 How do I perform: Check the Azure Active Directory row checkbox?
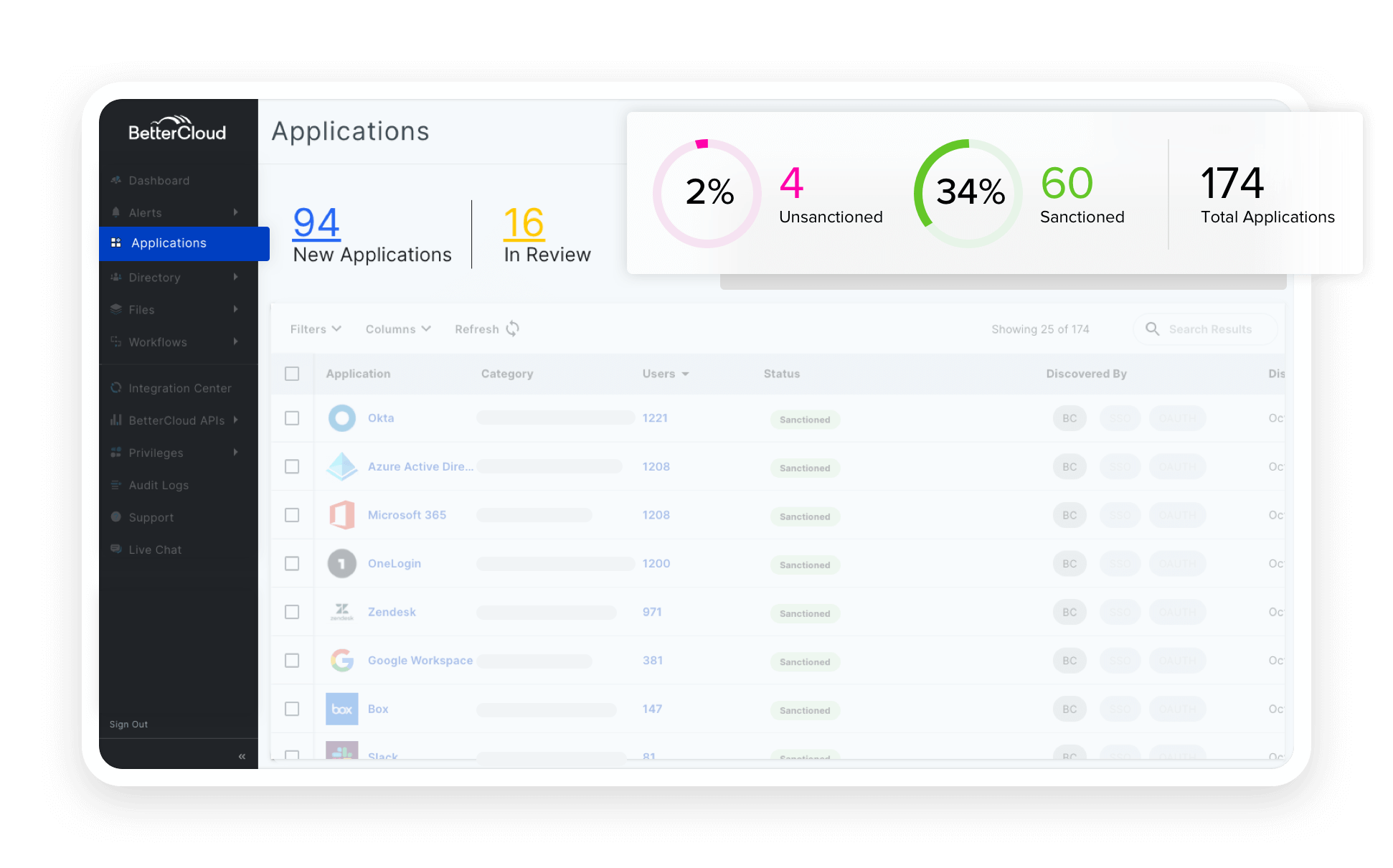(292, 466)
